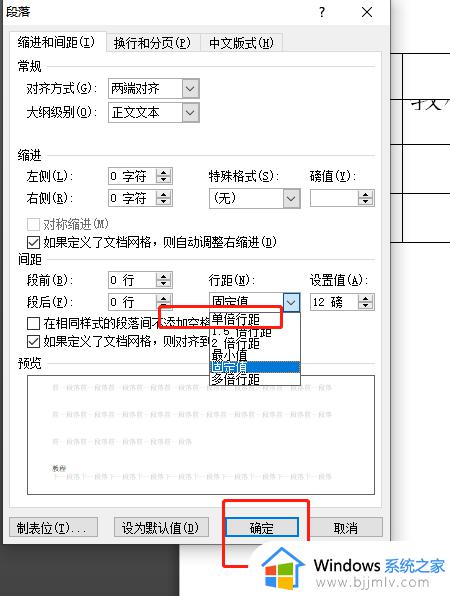This screenshot has width=450, height=596.
Task: Close the 段落 dialog
Action: 367,13
